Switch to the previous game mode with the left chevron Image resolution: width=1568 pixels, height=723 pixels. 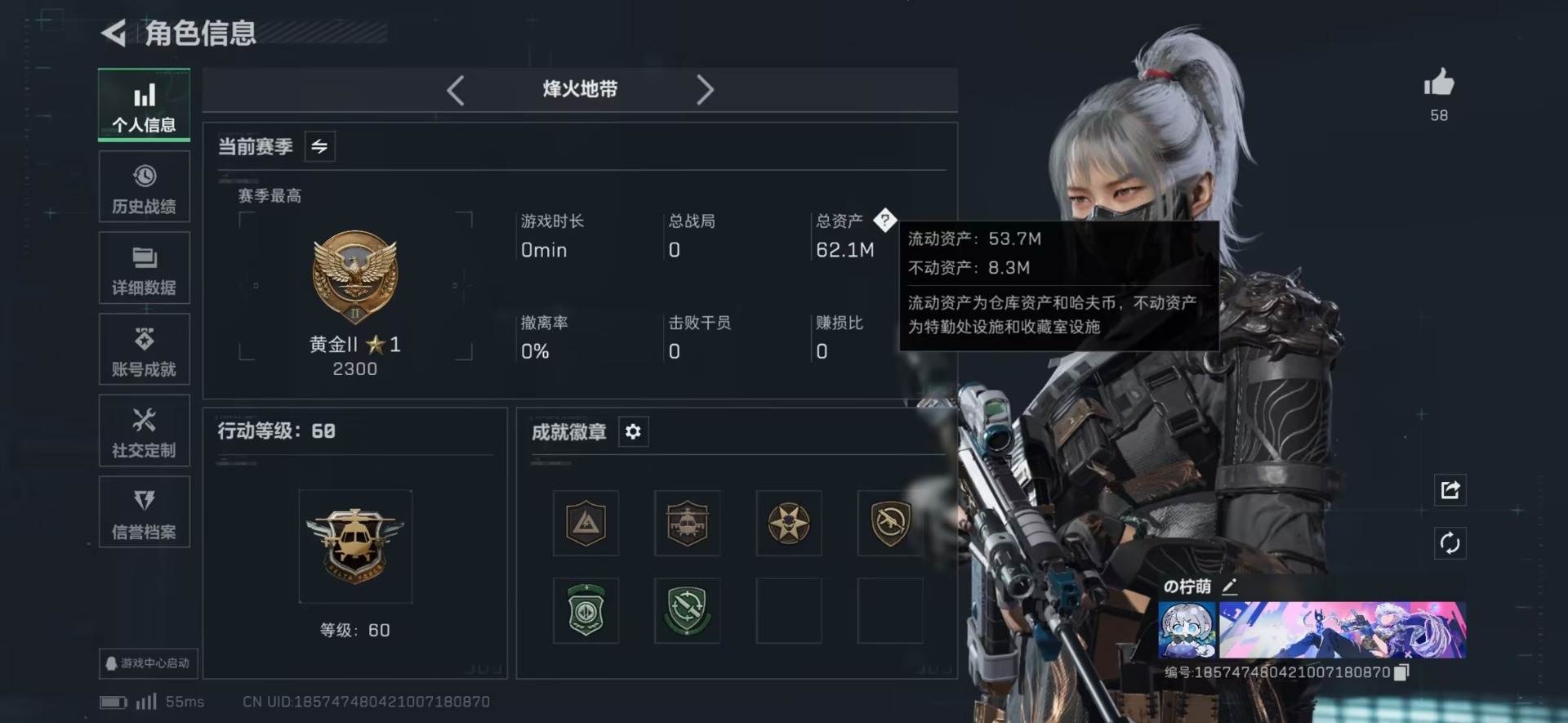click(456, 90)
